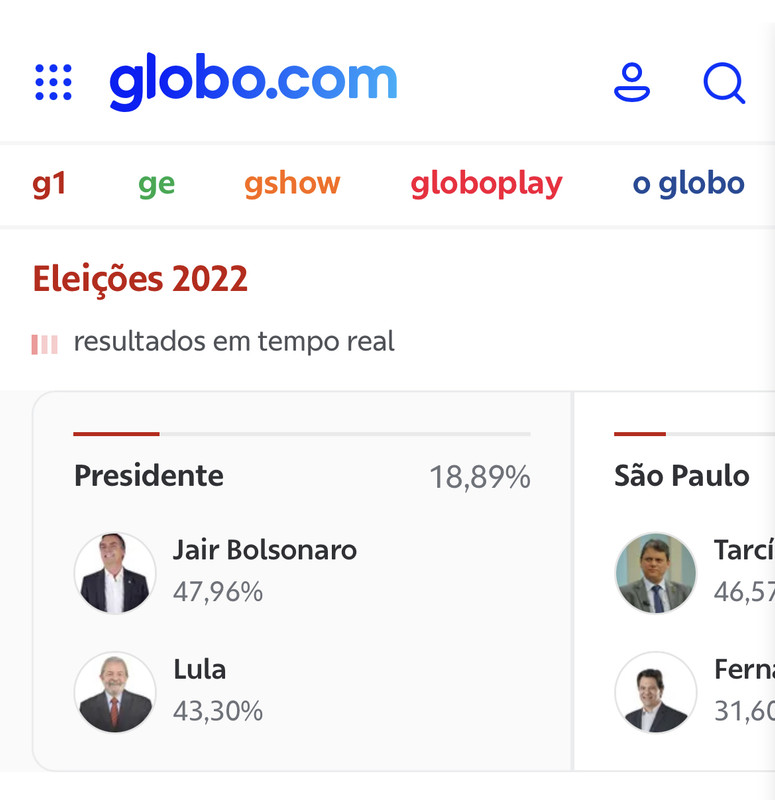
Task: Select the Jair Bolsonaro candidate name
Action: coord(264,550)
